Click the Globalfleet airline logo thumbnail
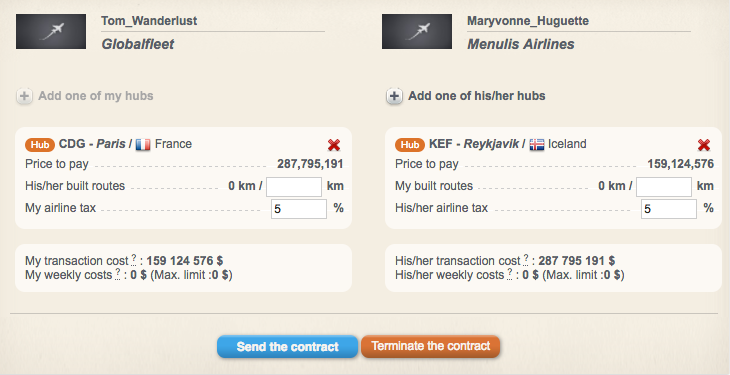 (x=51, y=31)
